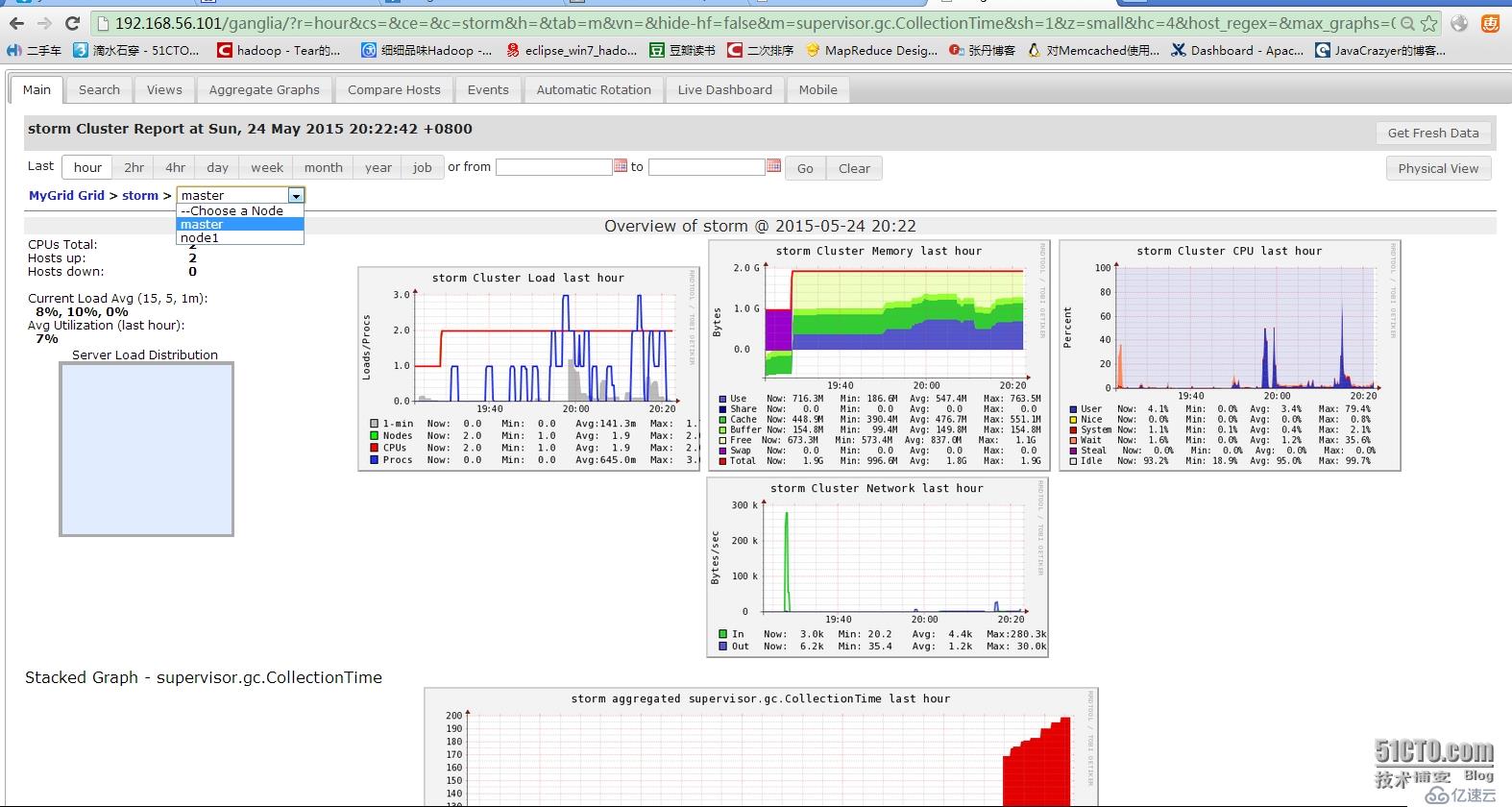Open the Live Dashboard tab
Viewport: 1512px width, 807px height.
pyautogui.click(x=724, y=89)
